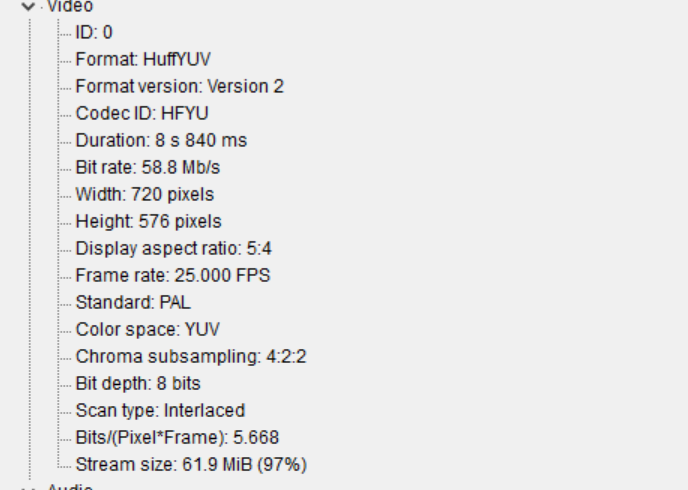Click the Bit depth: 8 bits entry
688x490 pixels.
pos(138,383)
